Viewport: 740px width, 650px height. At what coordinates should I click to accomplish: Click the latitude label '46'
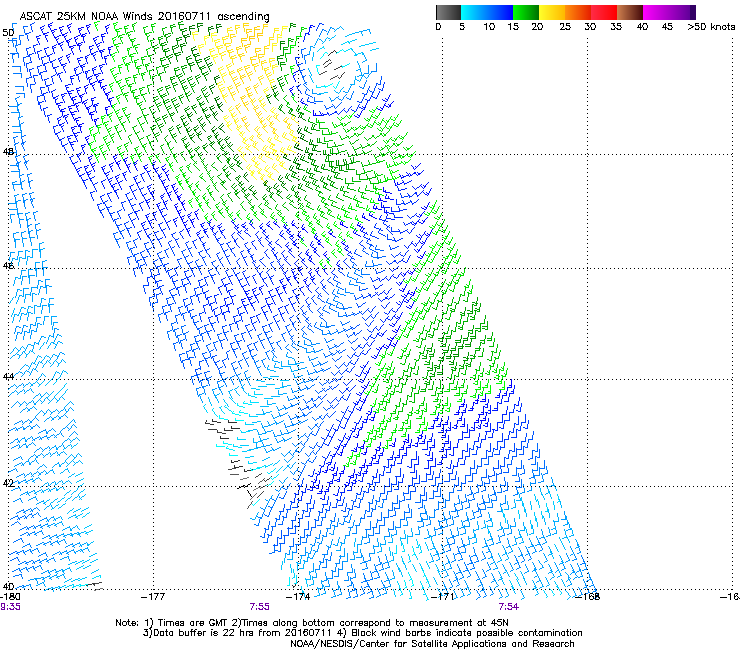pos(8,266)
